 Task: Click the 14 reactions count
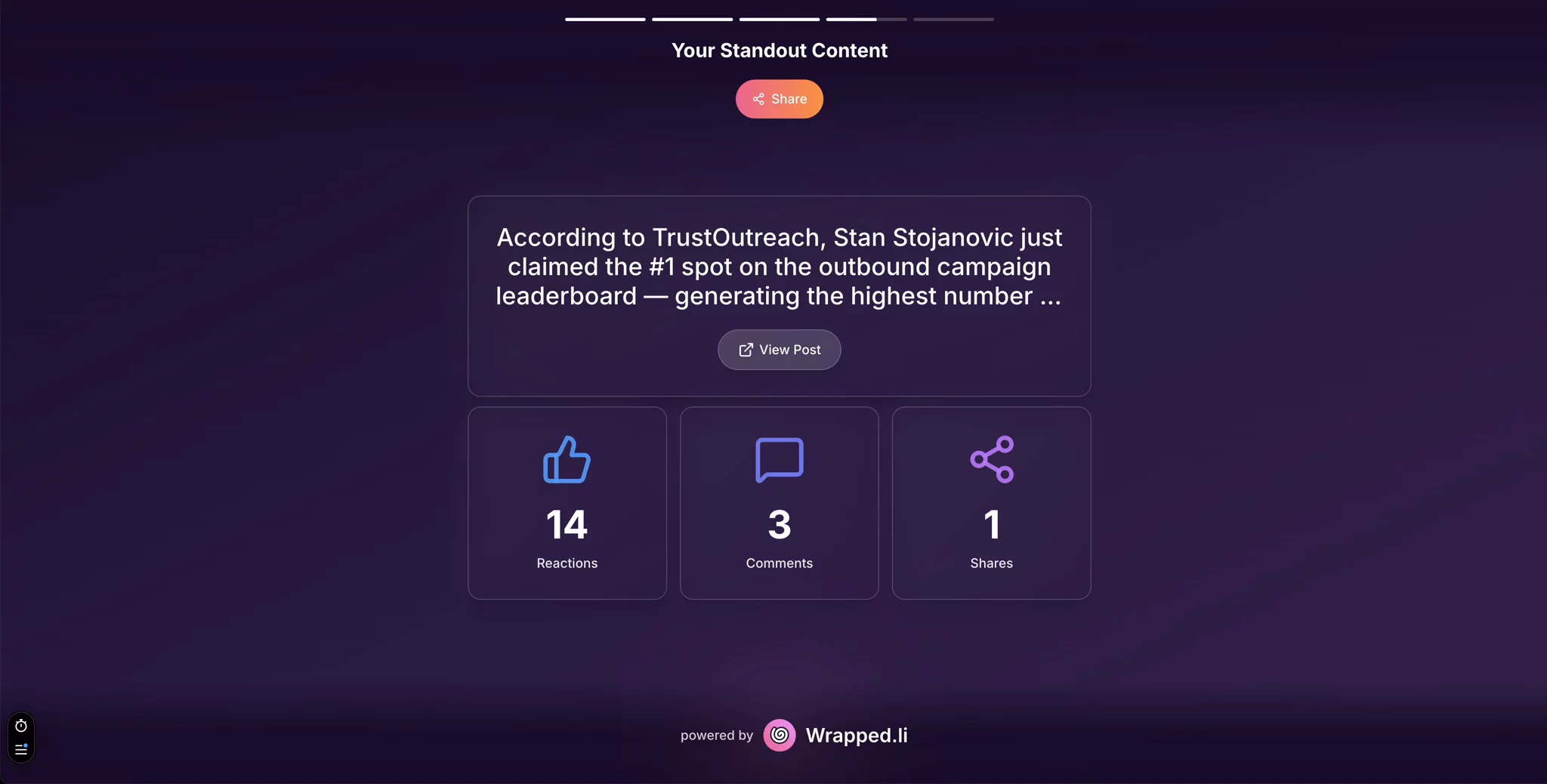567,525
